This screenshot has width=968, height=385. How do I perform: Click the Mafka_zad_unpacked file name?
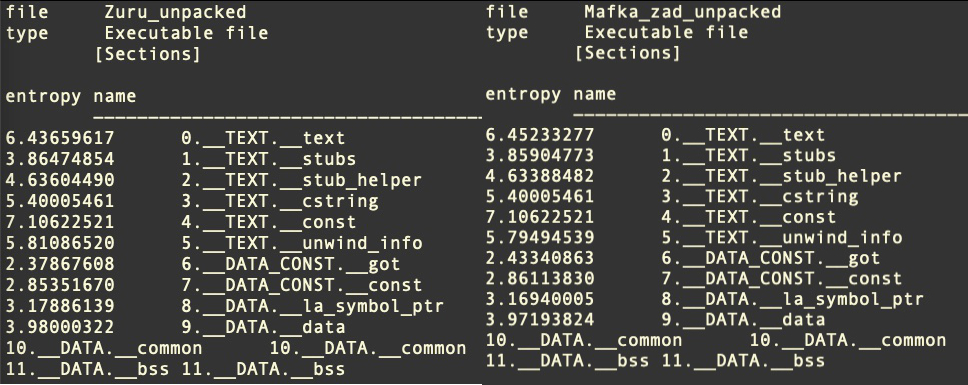tap(683, 12)
